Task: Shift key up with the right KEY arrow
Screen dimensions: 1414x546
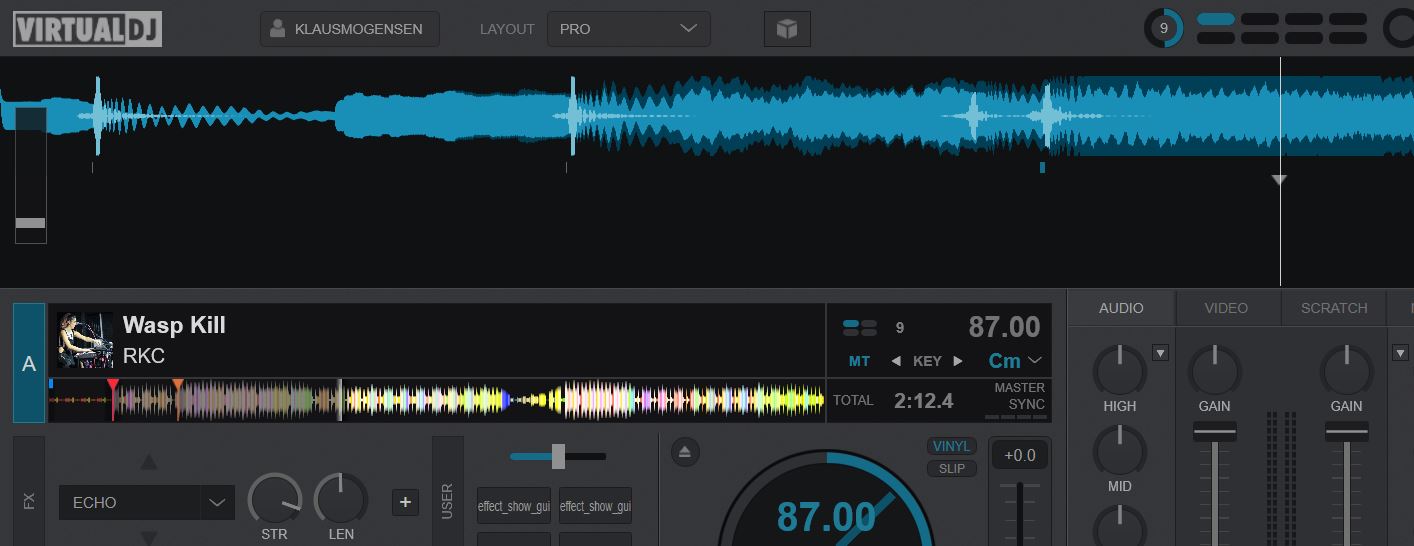Action: [x=958, y=361]
